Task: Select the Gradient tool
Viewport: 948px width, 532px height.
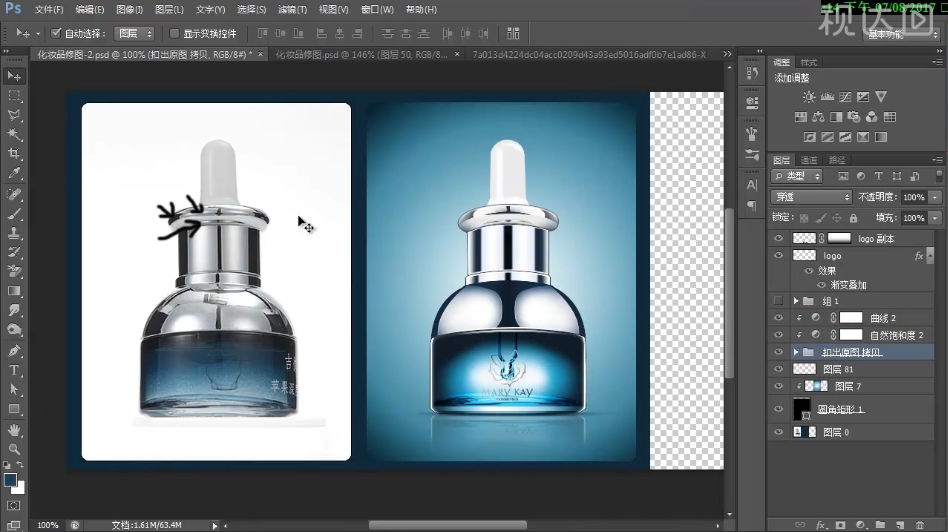Action: tap(14, 291)
